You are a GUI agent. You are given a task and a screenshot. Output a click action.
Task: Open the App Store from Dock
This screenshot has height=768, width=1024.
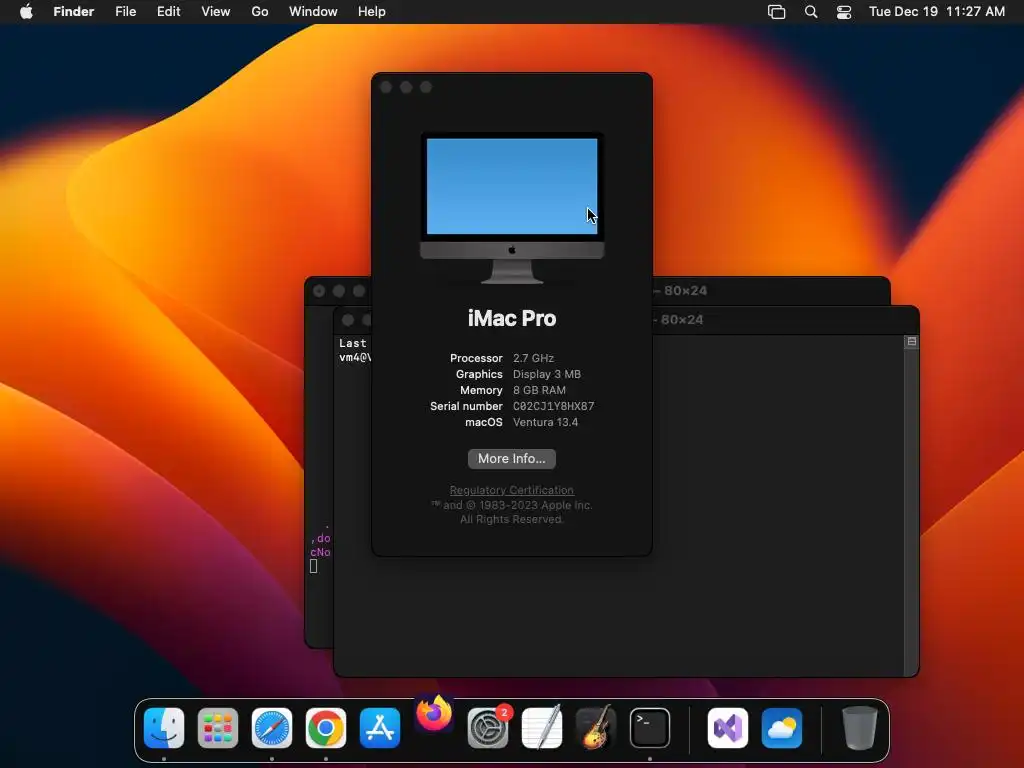(x=380, y=728)
